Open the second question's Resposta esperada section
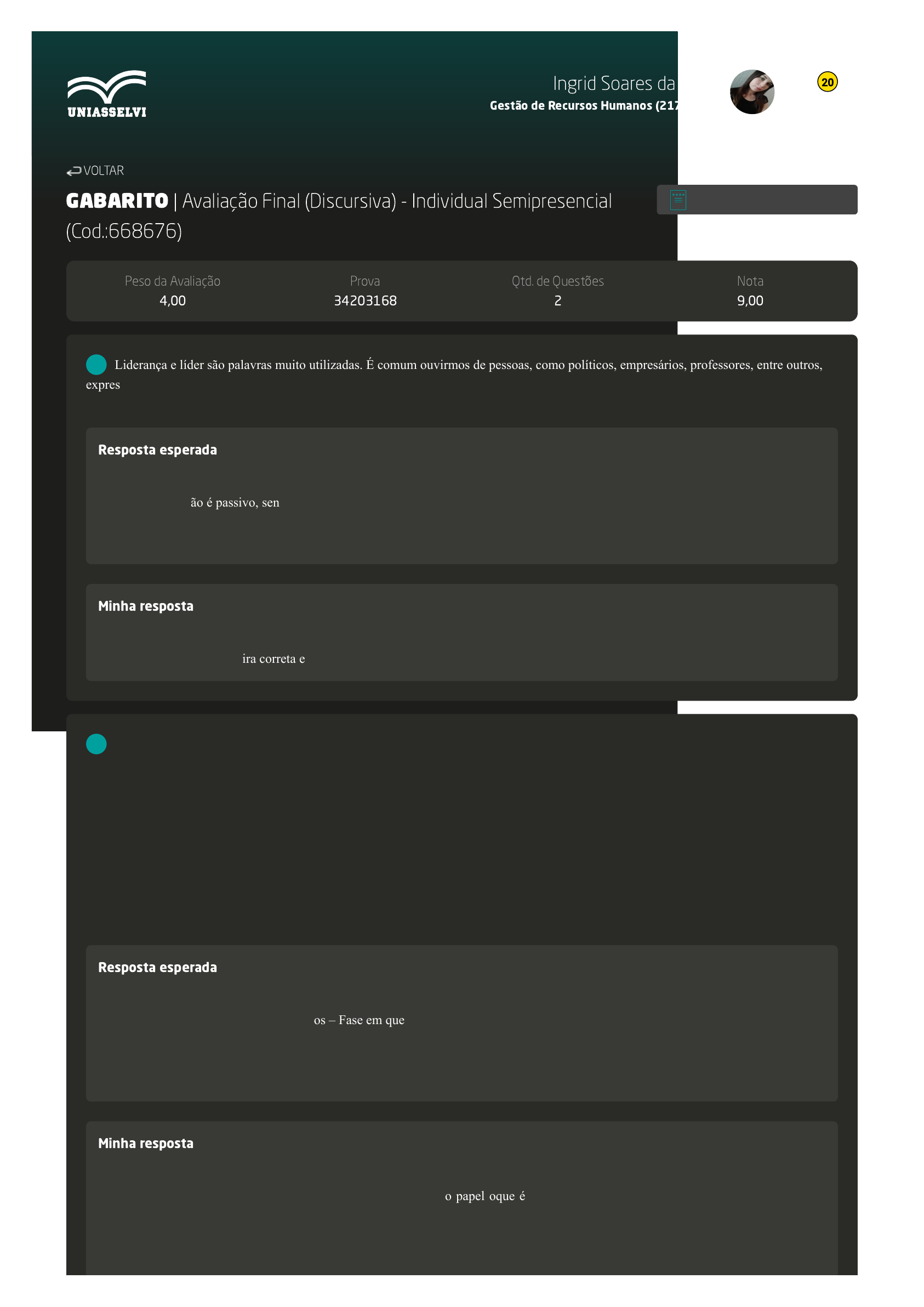Screen dimensions: 924x1307 click(157, 967)
